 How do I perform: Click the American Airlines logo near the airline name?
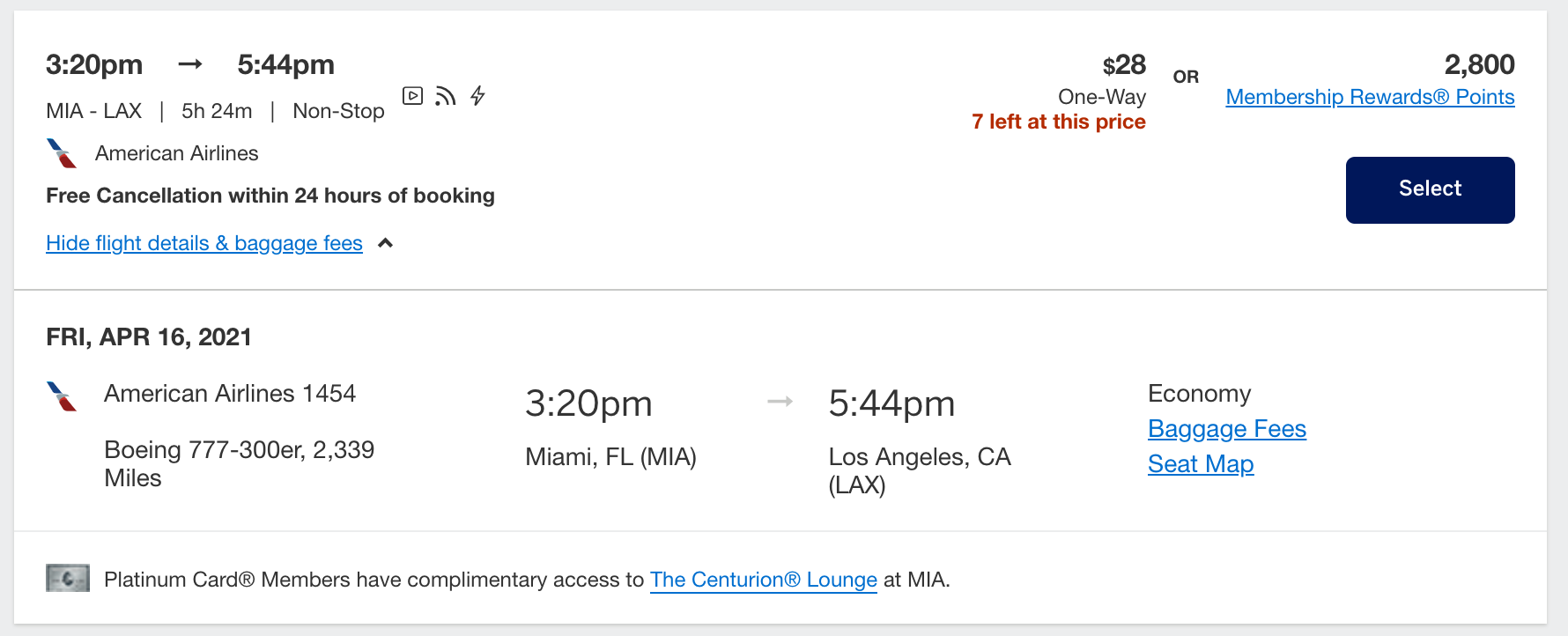61,152
